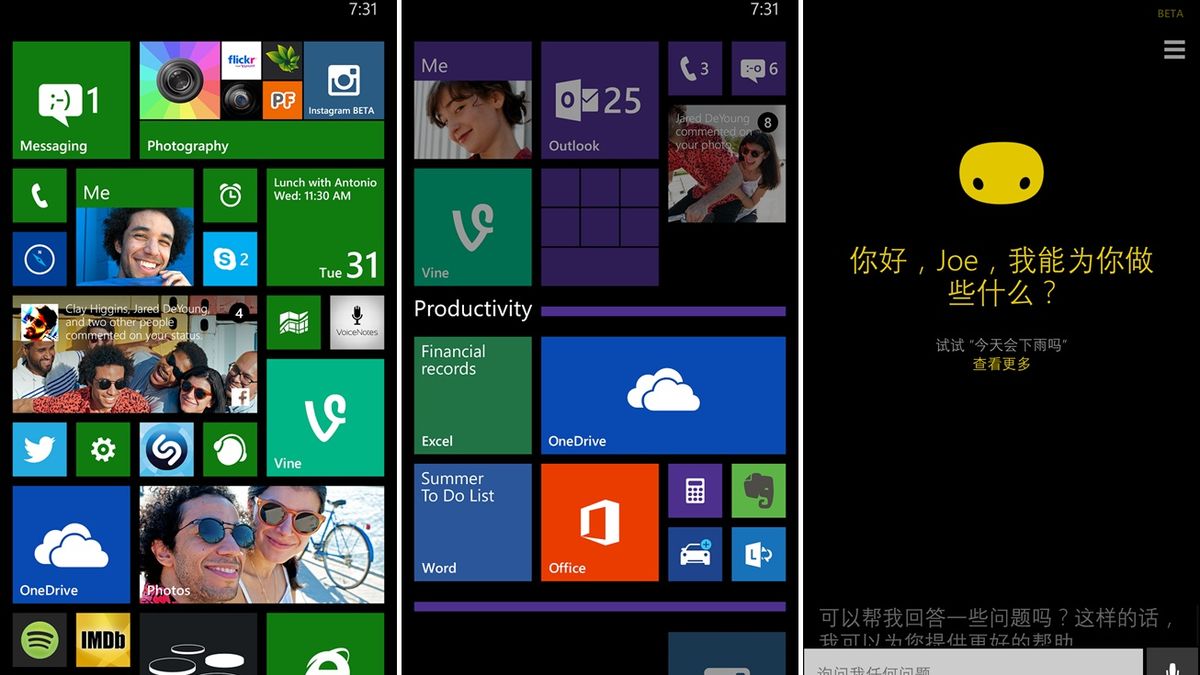Launch Vine on the middle phone
This screenshot has width=1200, height=675.
tap(473, 227)
